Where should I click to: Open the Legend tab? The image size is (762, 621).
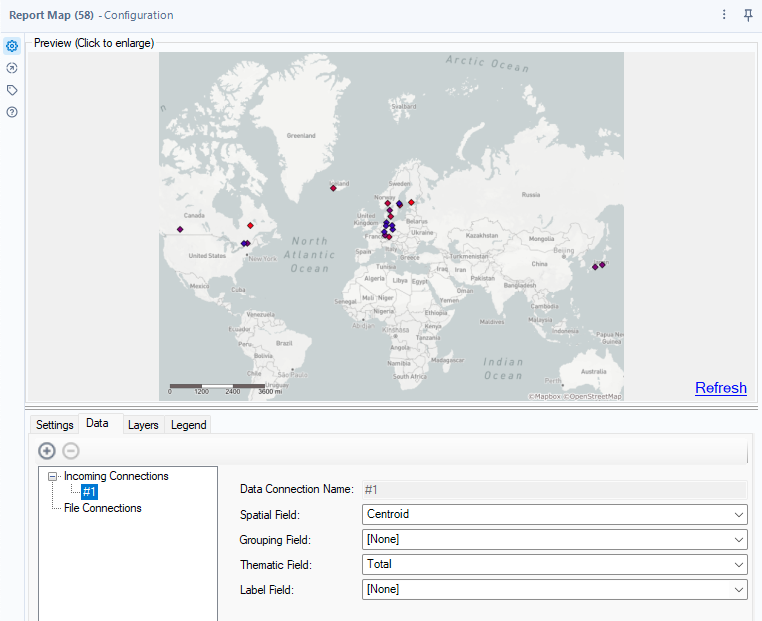point(189,425)
